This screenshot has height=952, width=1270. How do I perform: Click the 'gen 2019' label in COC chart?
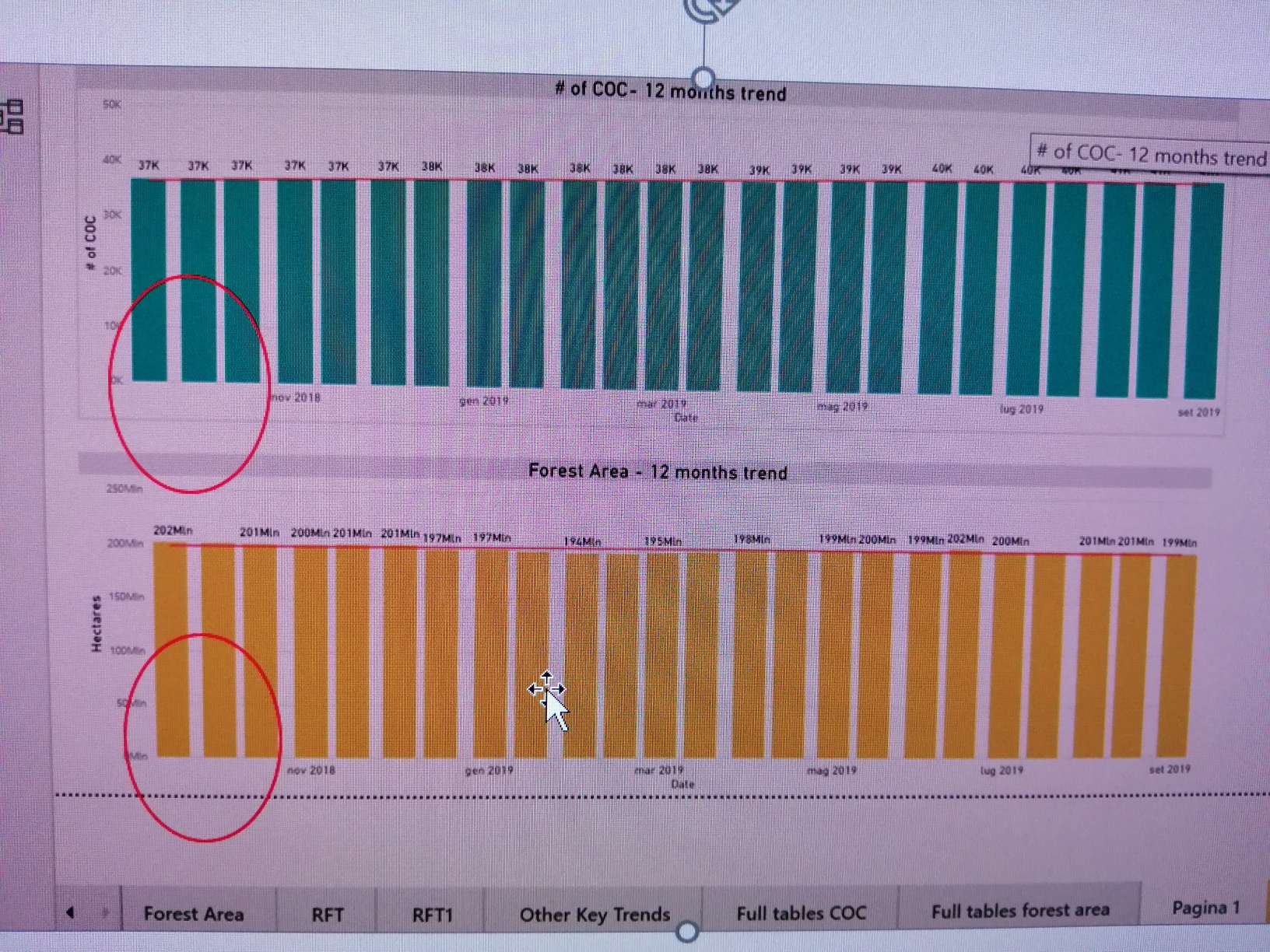(483, 401)
